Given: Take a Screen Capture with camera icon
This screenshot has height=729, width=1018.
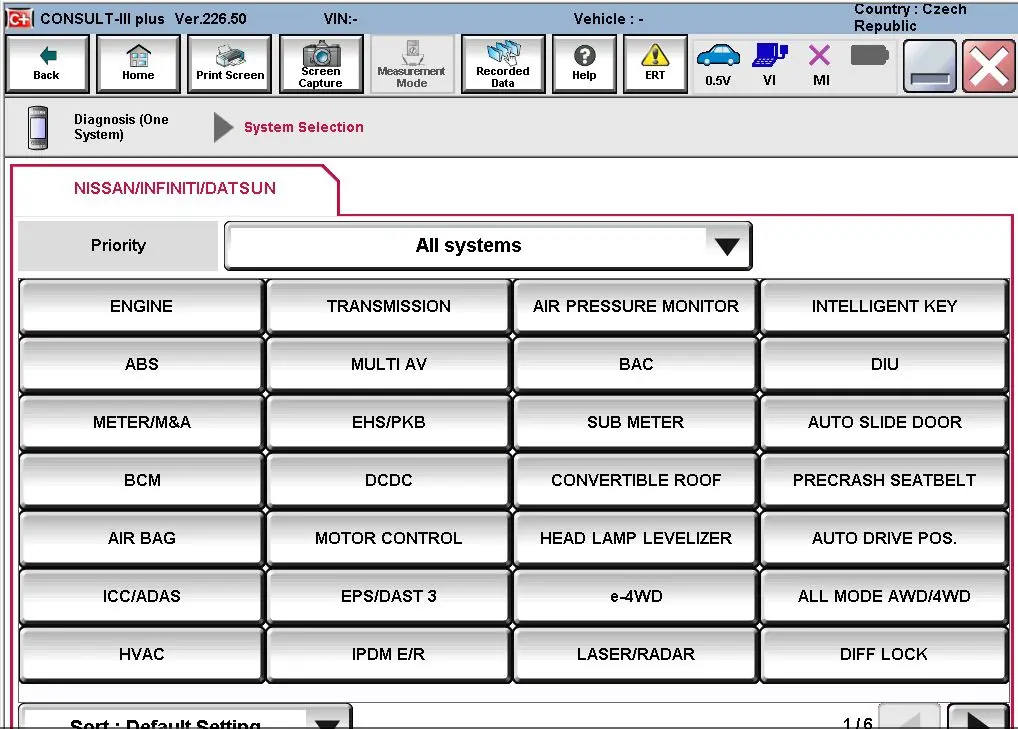Looking at the screenshot, I should click(320, 63).
